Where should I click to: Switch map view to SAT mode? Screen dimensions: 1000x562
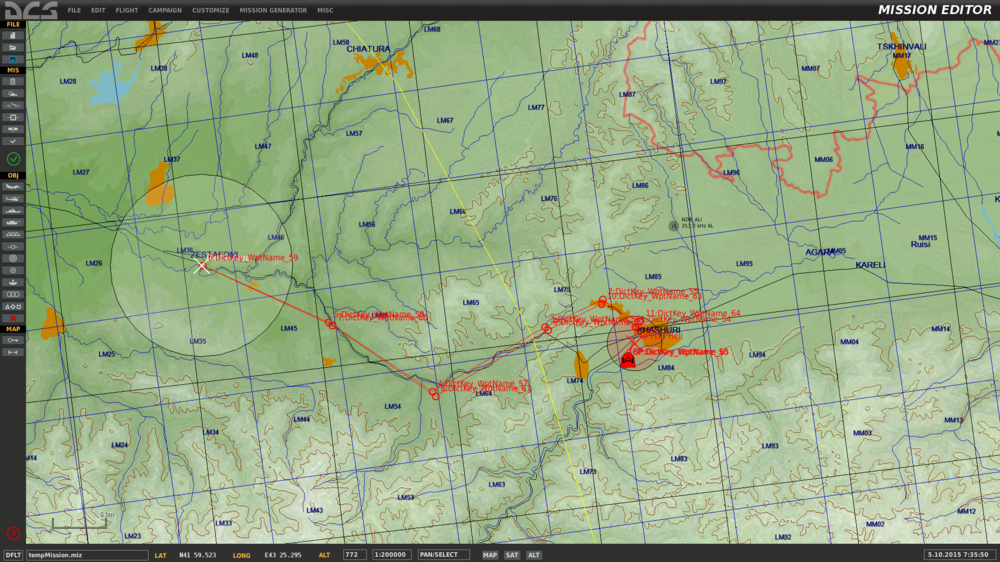(511, 555)
